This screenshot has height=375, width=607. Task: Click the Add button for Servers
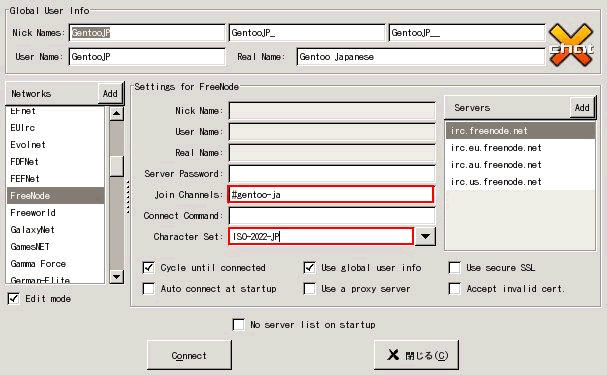[582, 108]
